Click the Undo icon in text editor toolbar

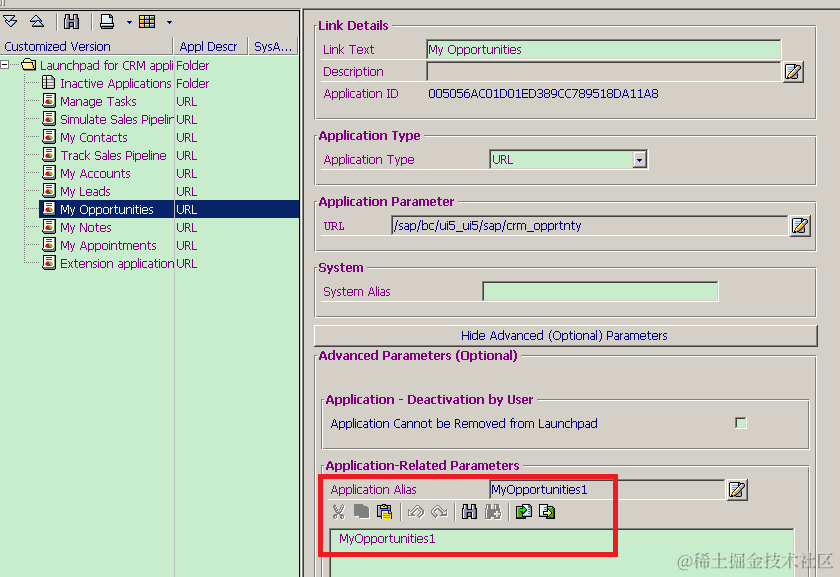point(416,512)
